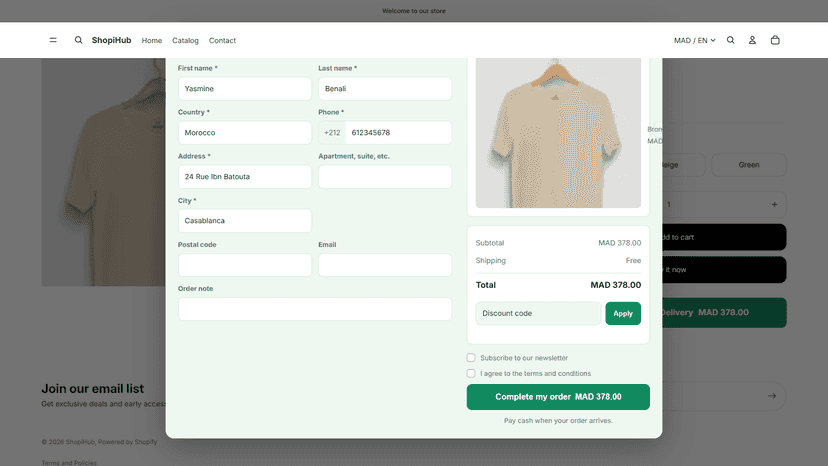Image resolution: width=828 pixels, height=466 pixels.
Task: Click the Discount code field
Action: (x=538, y=313)
